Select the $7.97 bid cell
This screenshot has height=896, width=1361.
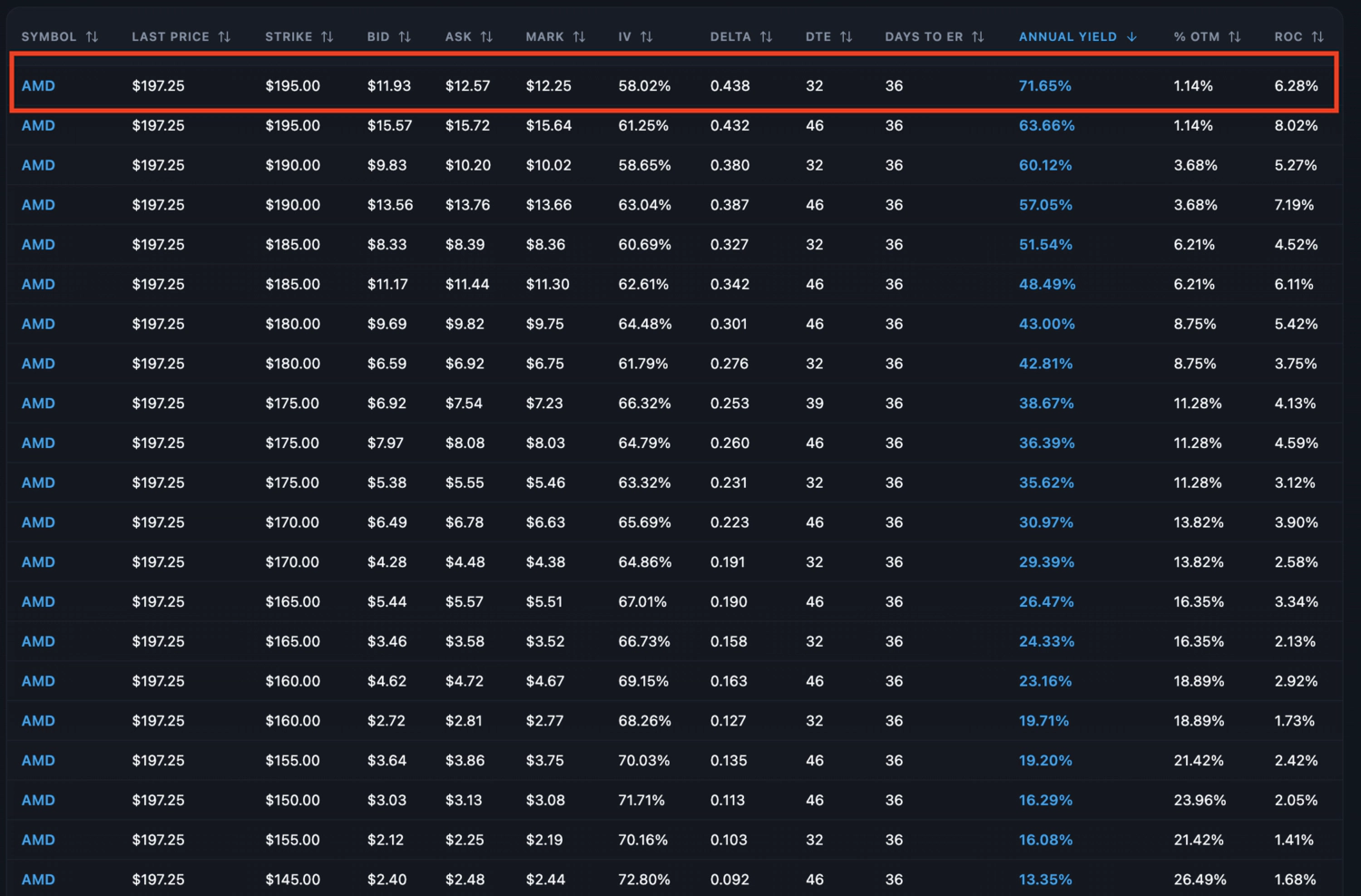pos(385,443)
